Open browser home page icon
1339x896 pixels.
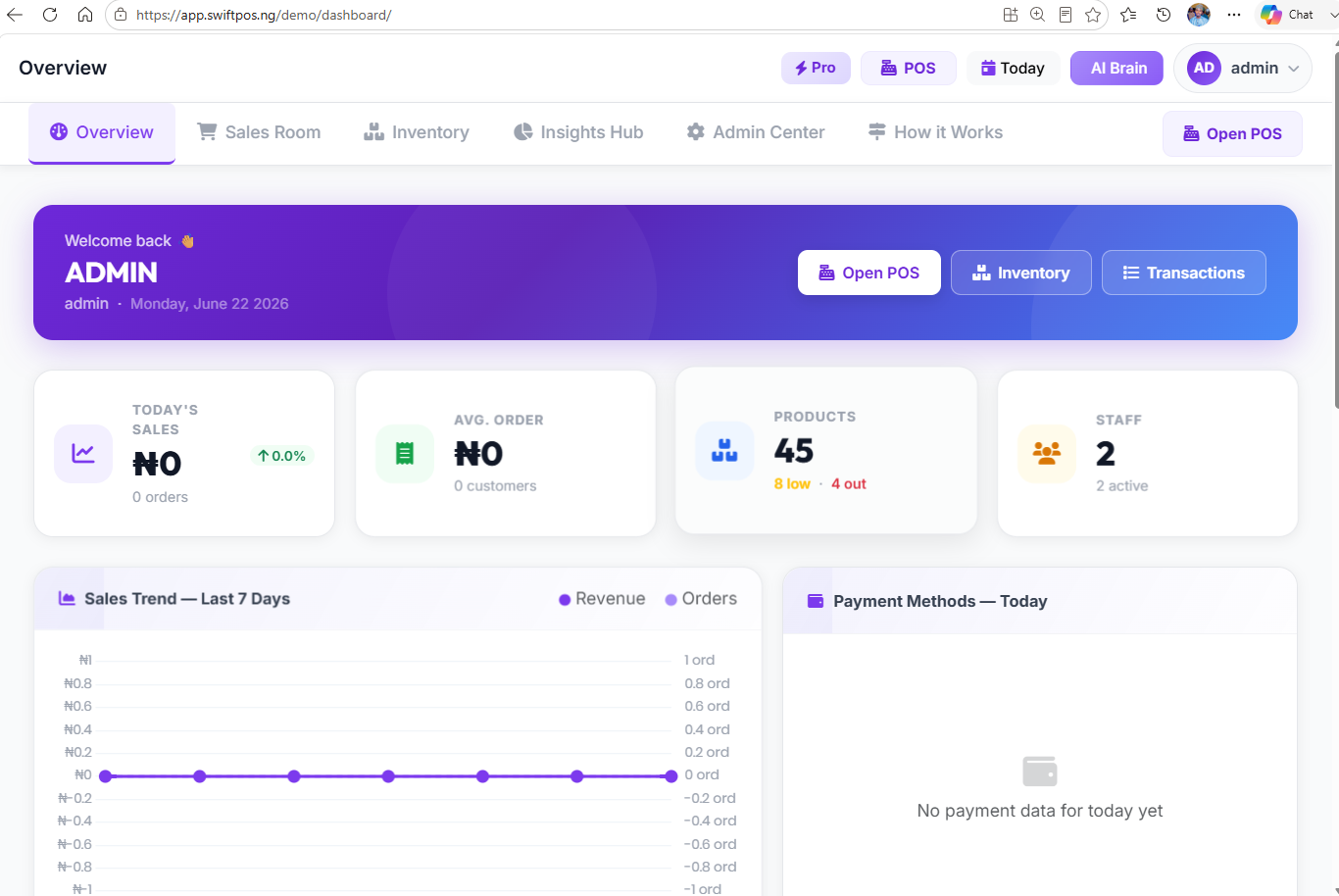tap(85, 15)
